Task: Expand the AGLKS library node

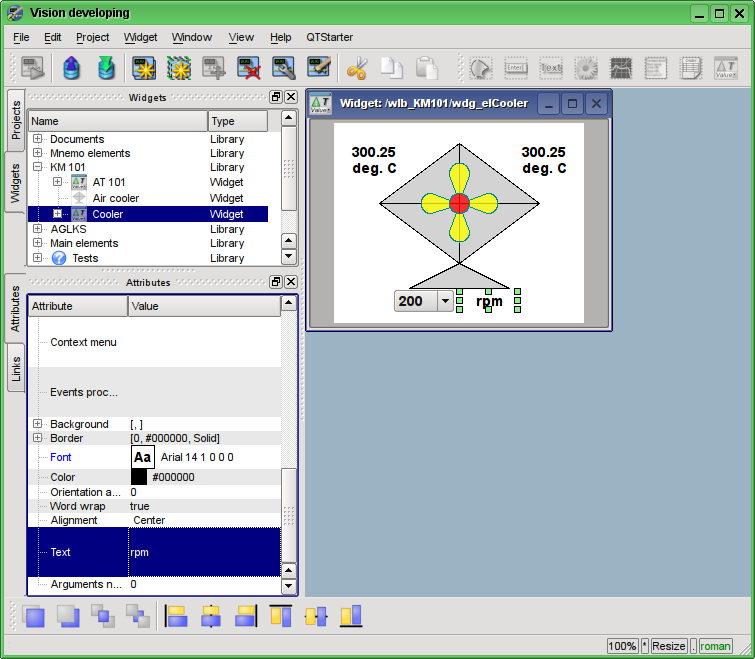Action: coord(38,229)
